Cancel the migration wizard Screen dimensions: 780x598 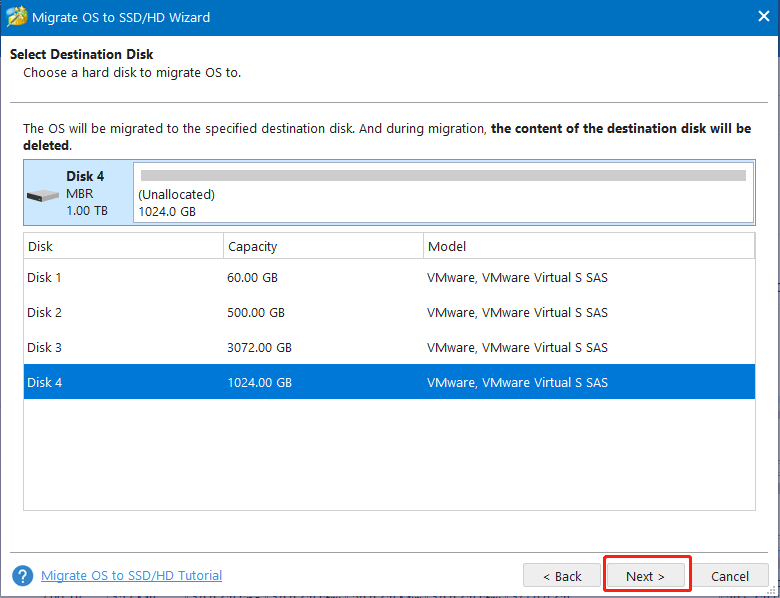pyautogui.click(x=729, y=576)
